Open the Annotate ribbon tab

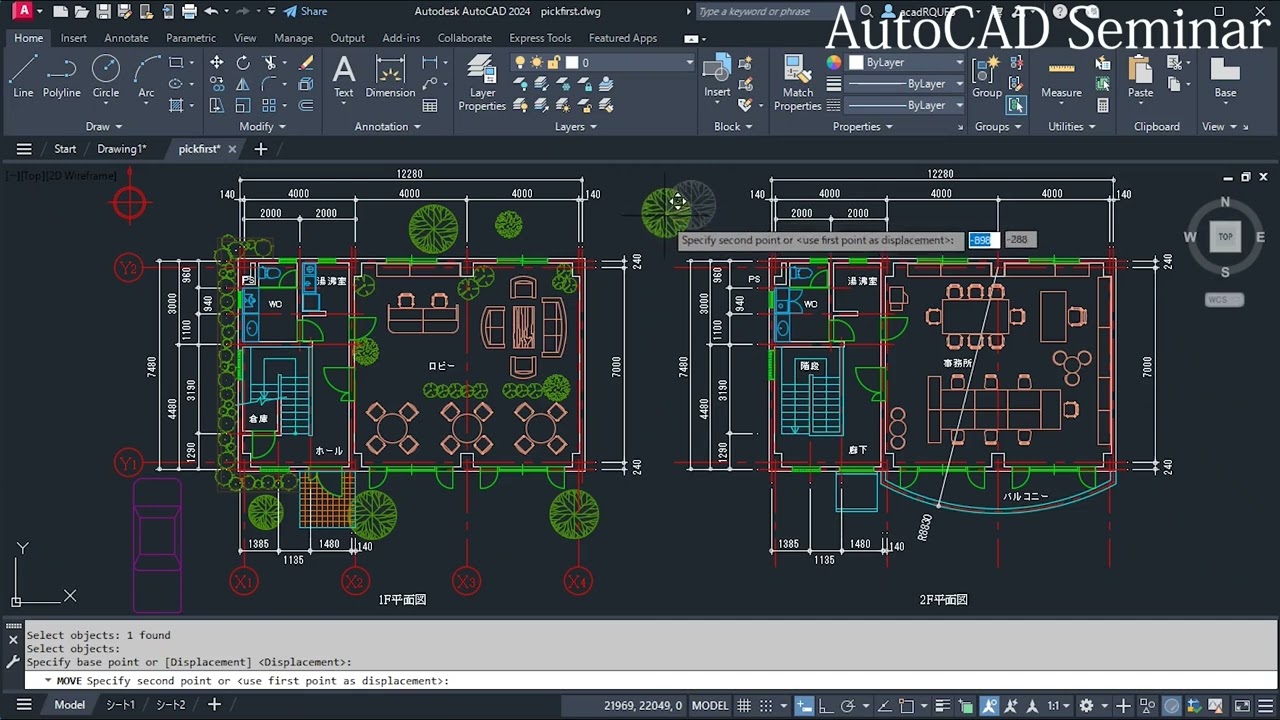point(126,38)
